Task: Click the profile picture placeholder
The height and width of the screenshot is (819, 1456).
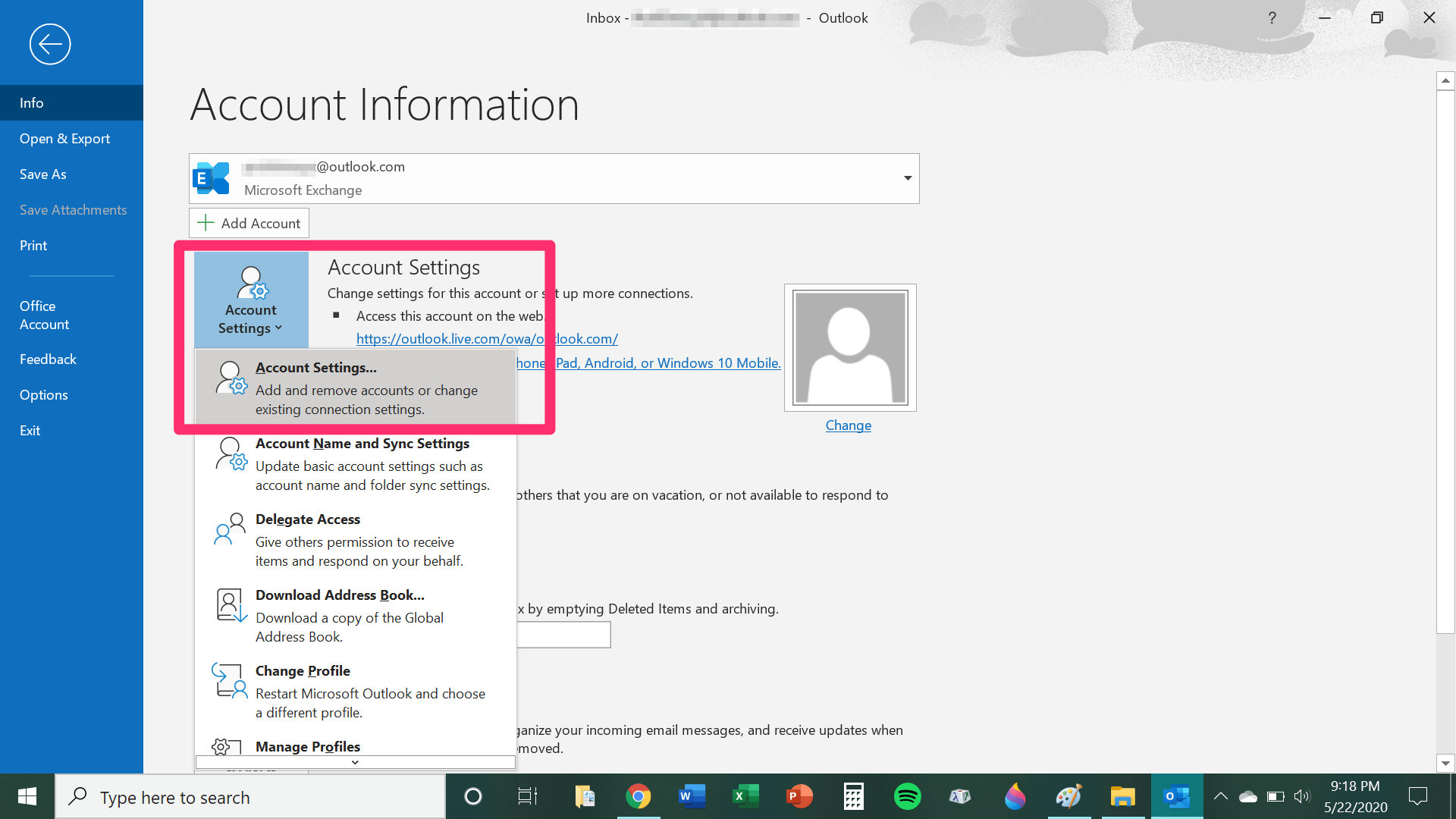Action: (x=849, y=348)
